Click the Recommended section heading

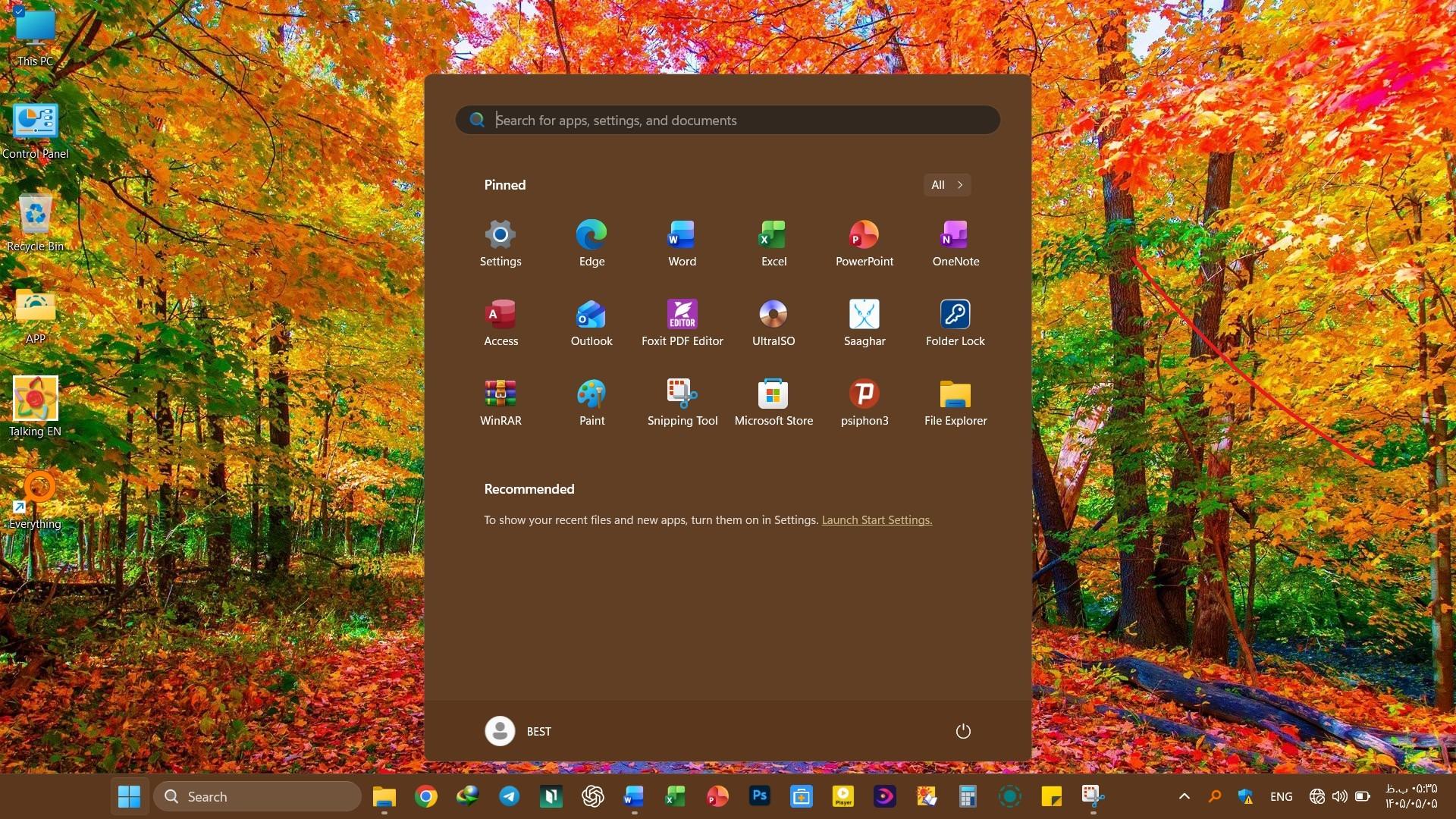click(x=529, y=489)
